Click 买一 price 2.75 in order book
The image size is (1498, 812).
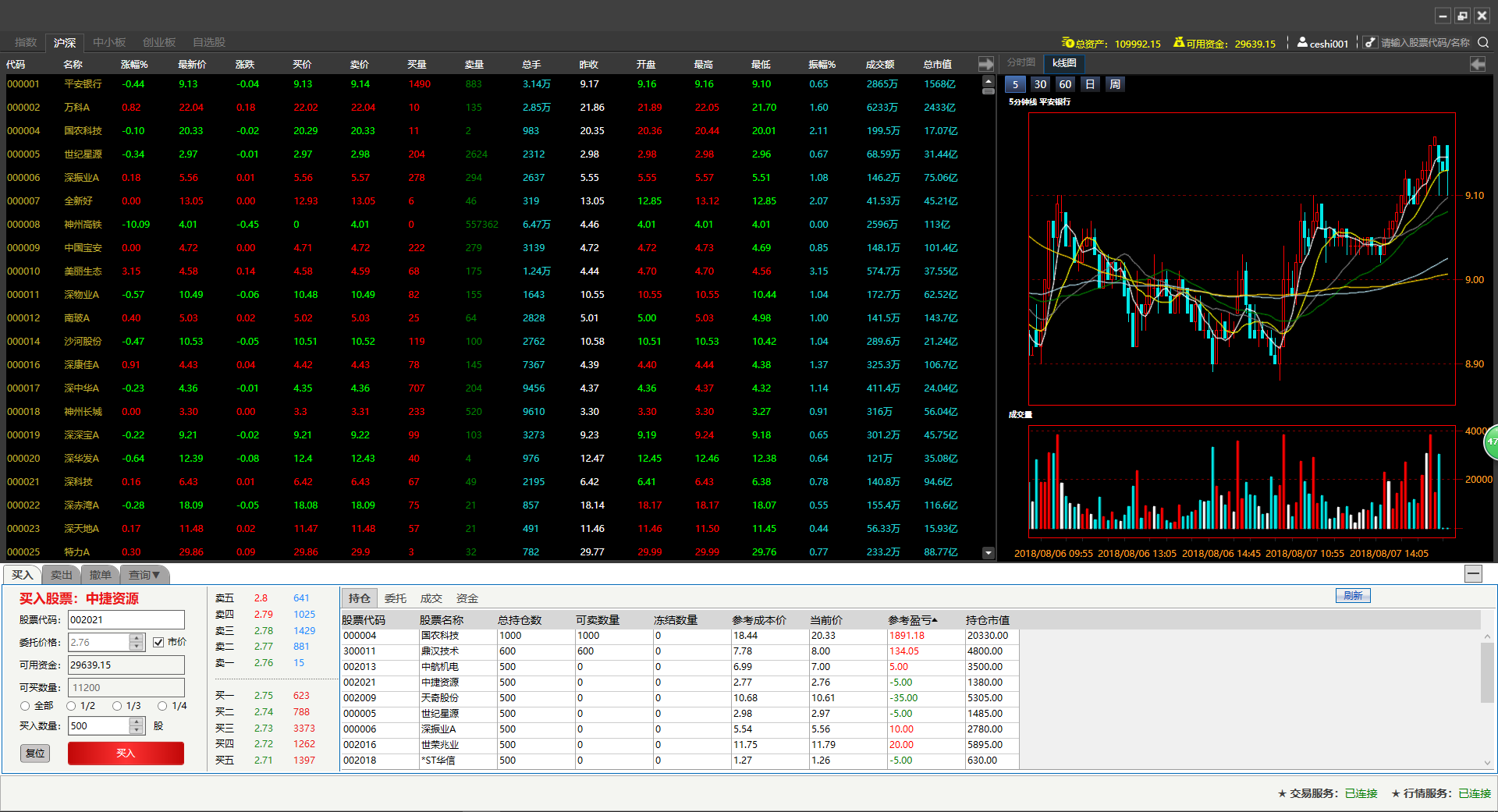264,695
